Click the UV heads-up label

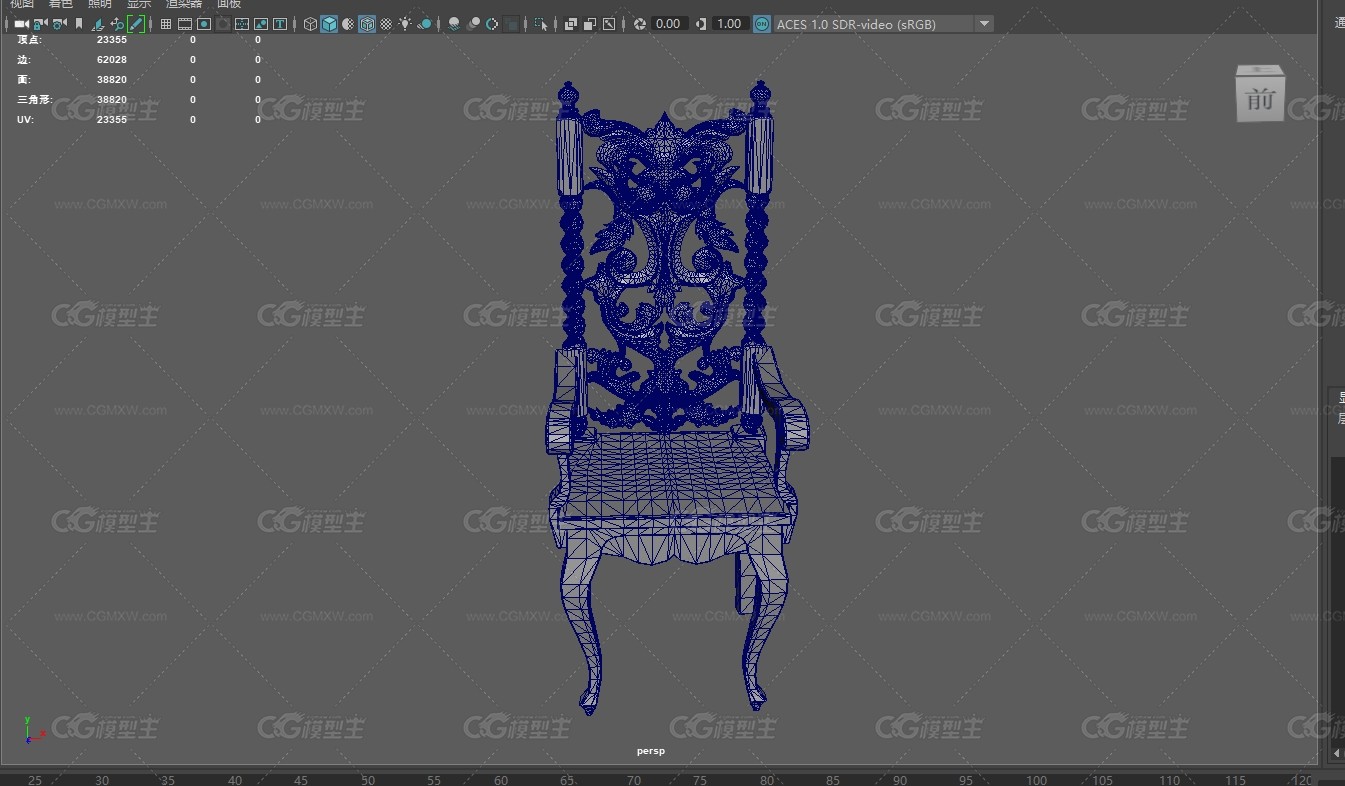(x=24, y=120)
